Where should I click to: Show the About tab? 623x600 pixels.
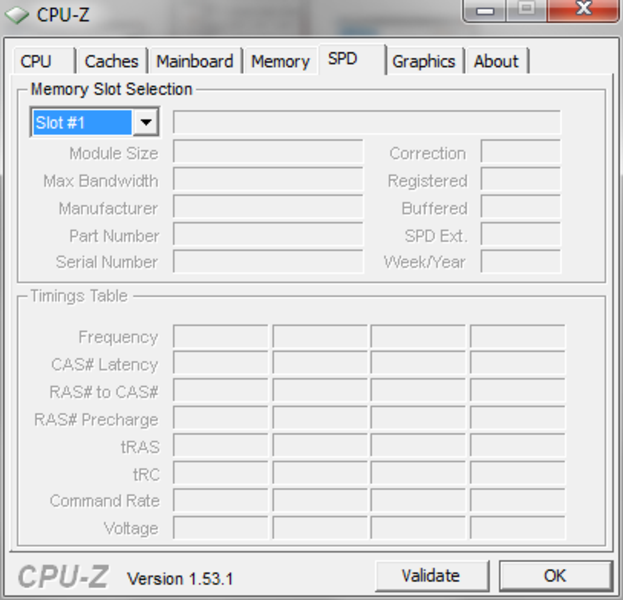(497, 62)
